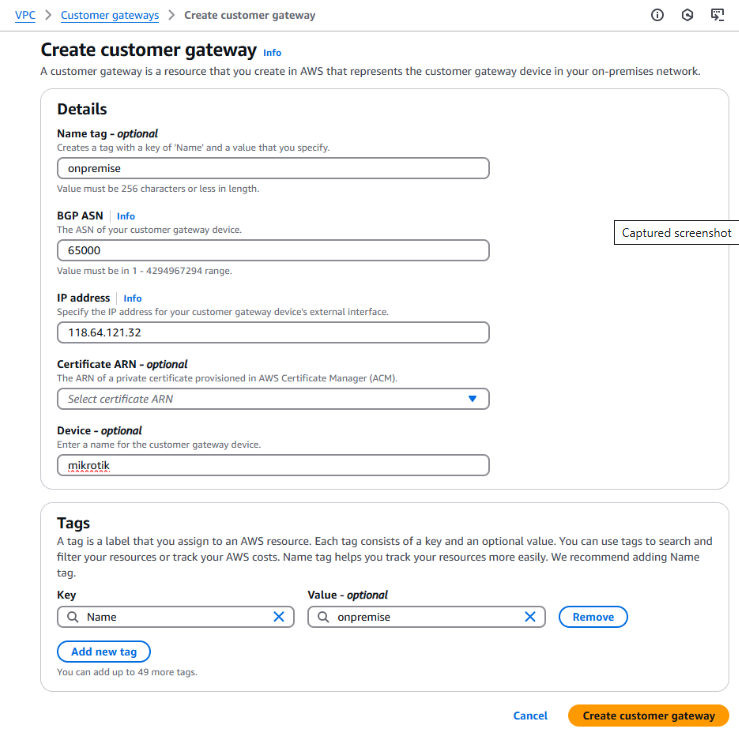The image size is (739, 744).
Task: Click the search icon in Value field
Action: pyautogui.click(x=323, y=616)
